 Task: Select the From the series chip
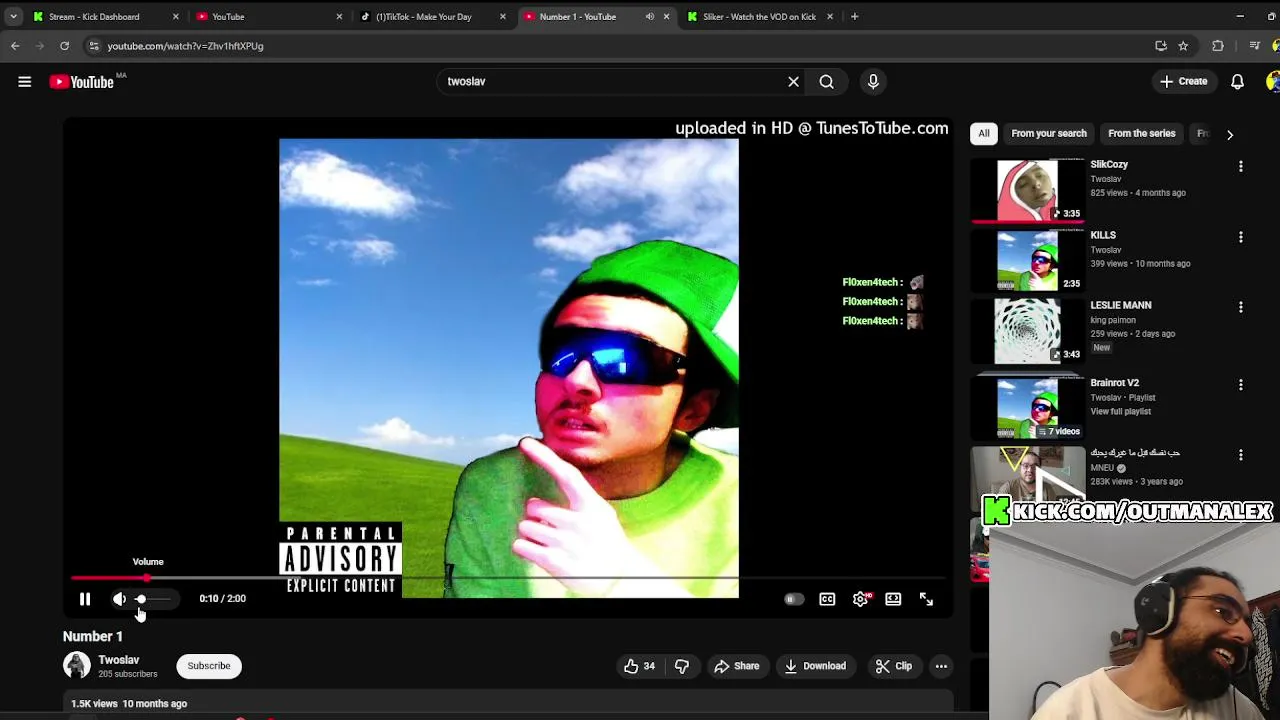point(1141,133)
